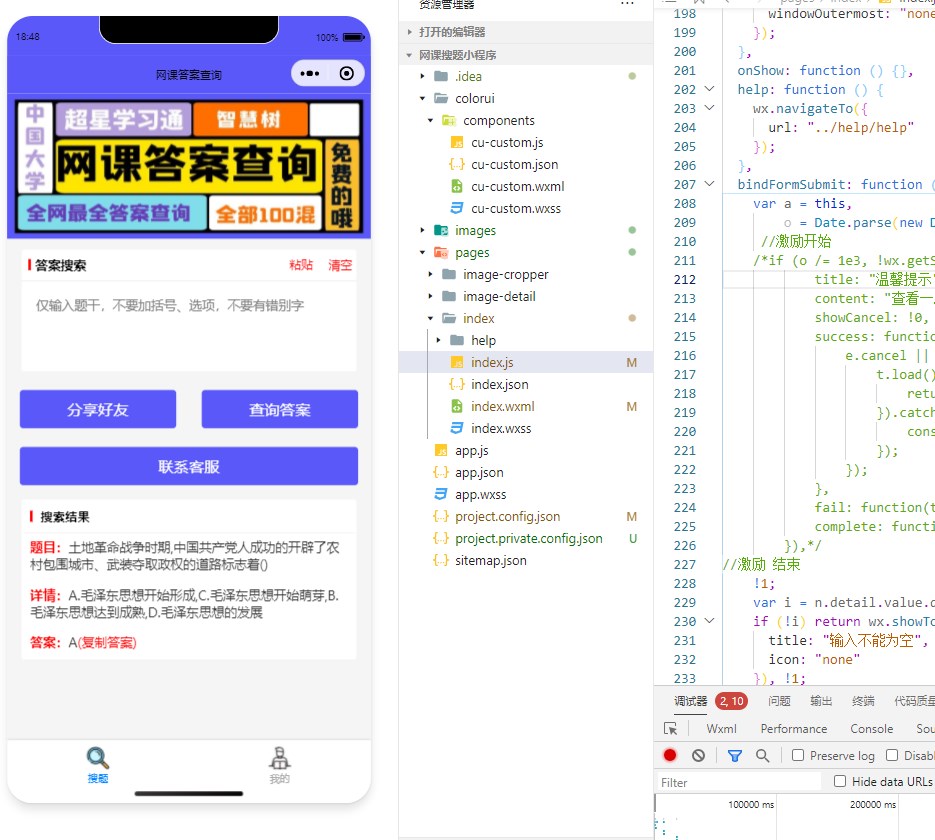Screen dimensions: 935x840
Task: Enable the Disable cache checkbox
Action: pyautogui.click(x=892, y=755)
